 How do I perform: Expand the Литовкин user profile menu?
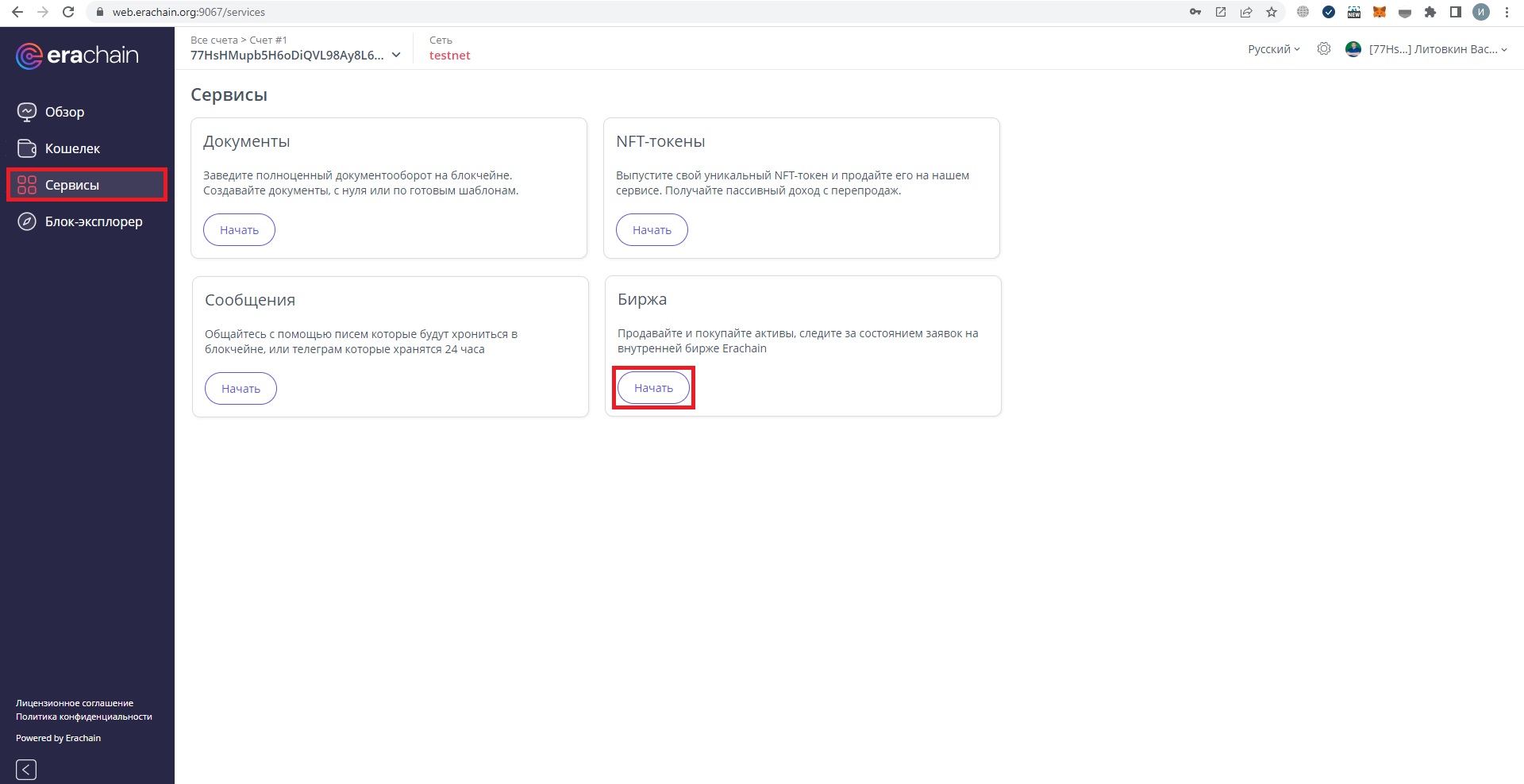(1437, 49)
